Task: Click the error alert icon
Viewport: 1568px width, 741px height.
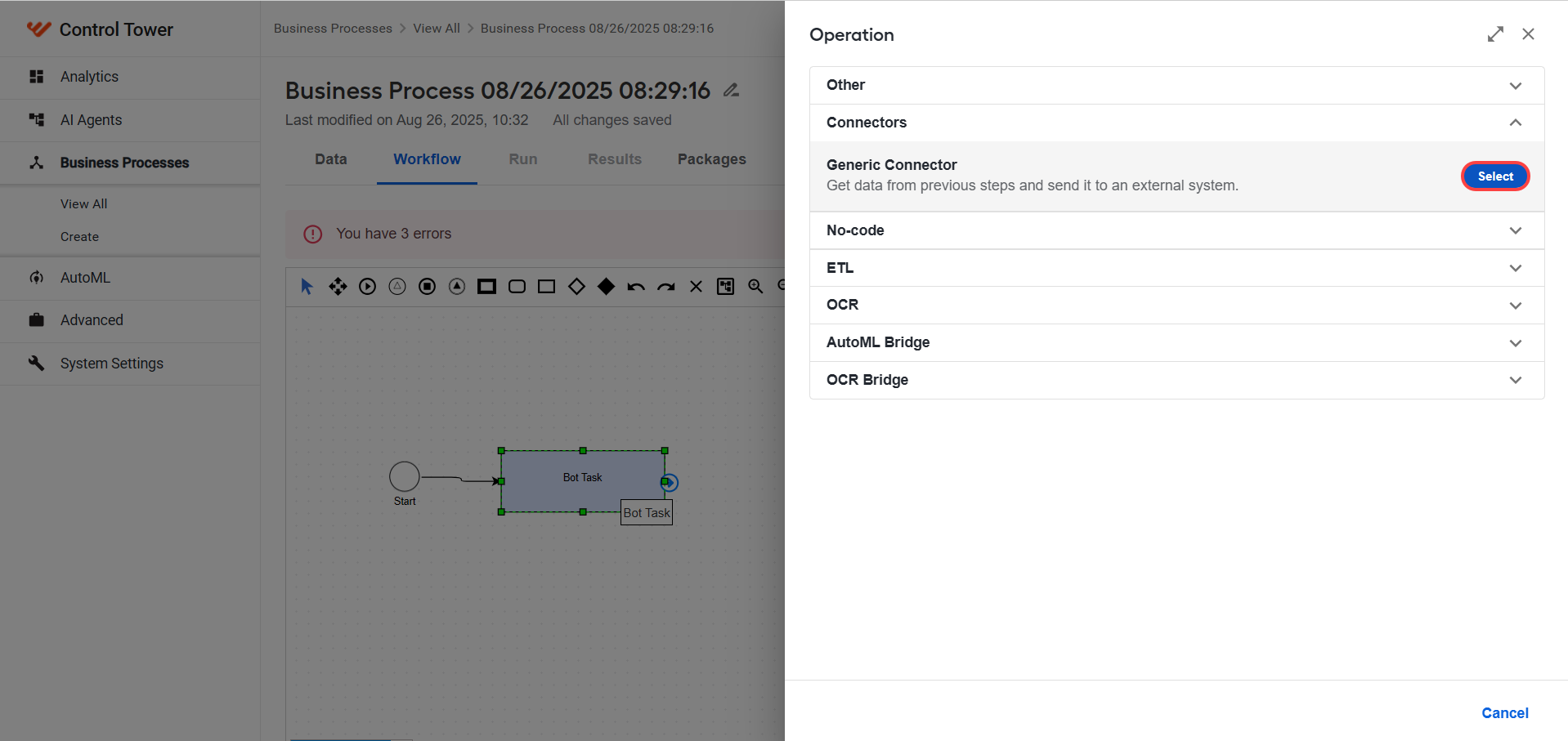Action: (313, 234)
